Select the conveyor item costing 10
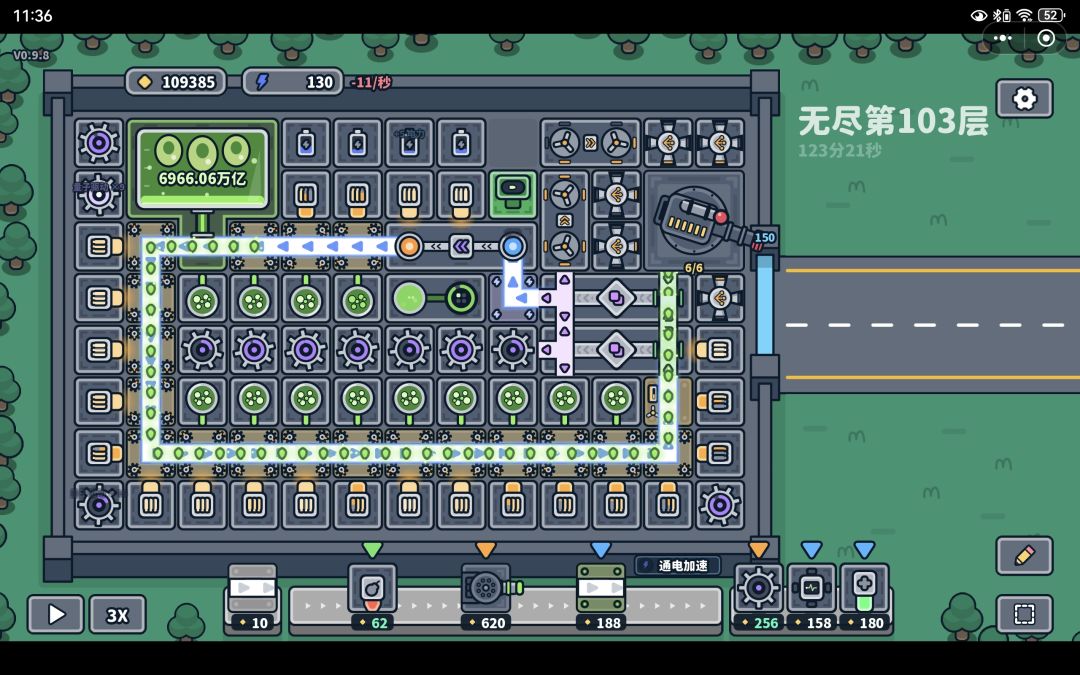1080x675 pixels. (x=253, y=596)
